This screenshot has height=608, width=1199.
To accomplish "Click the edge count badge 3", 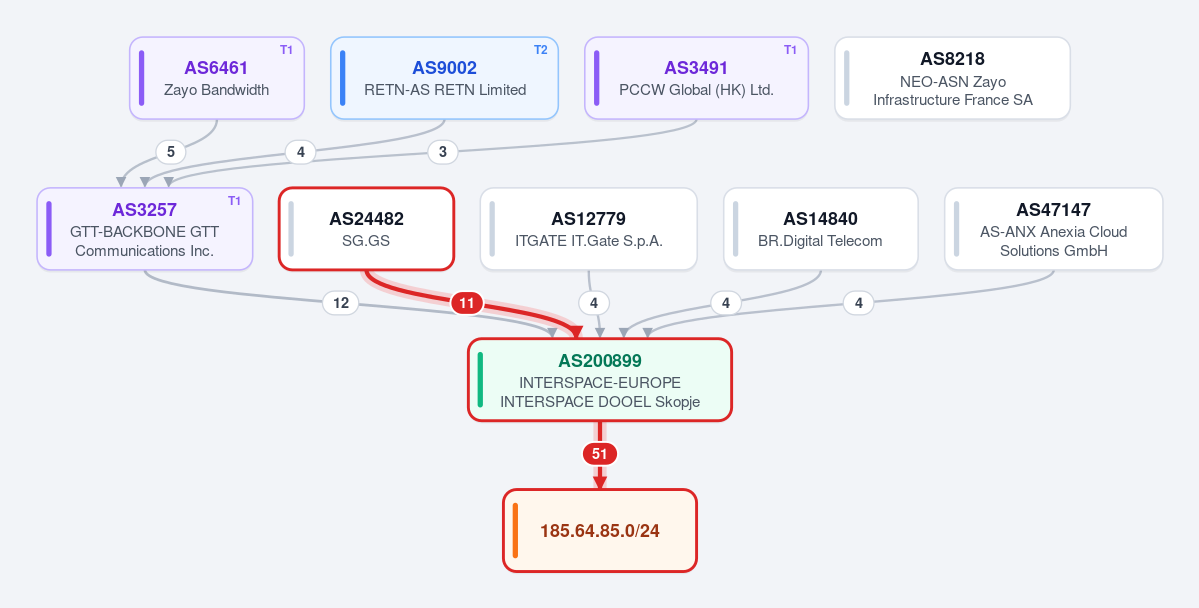I will (x=443, y=152).
